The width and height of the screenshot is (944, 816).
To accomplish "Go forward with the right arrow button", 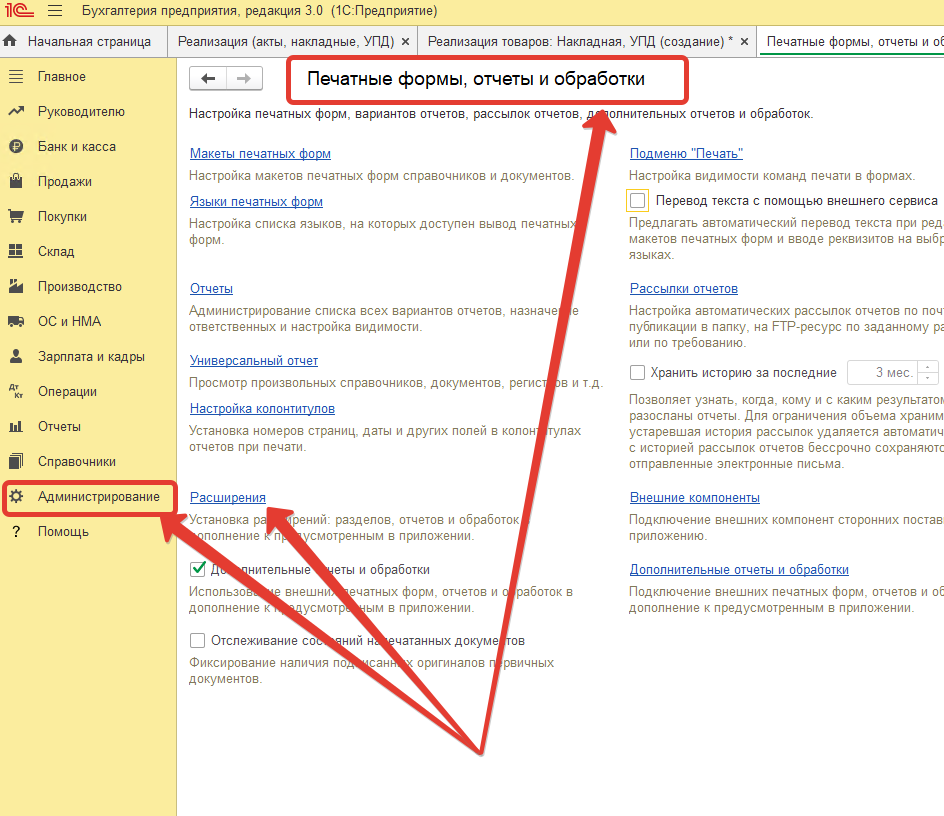I will [x=244, y=78].
